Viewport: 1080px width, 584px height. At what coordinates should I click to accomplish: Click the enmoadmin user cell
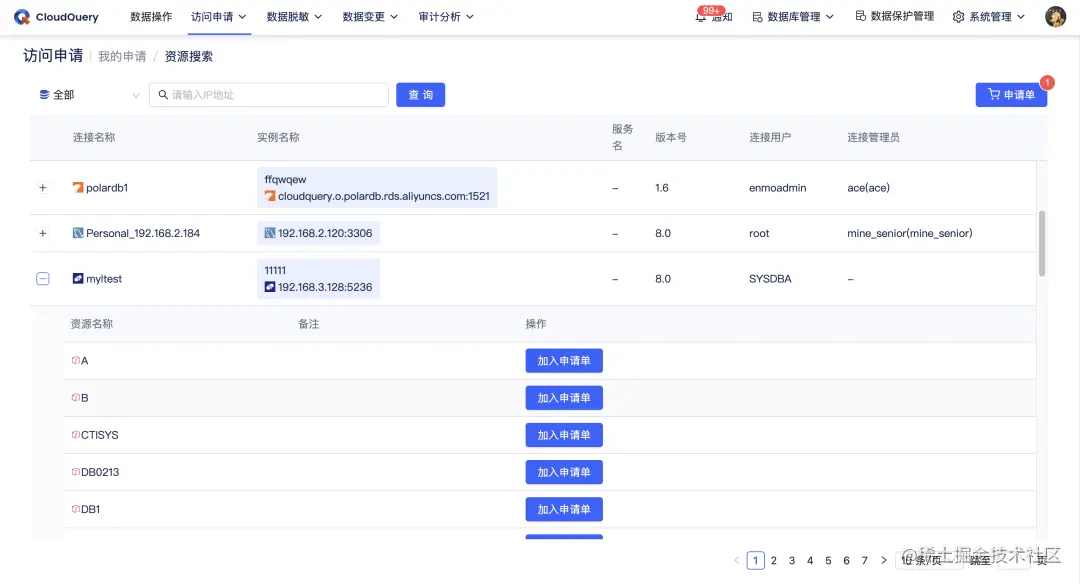coord(778,187)
